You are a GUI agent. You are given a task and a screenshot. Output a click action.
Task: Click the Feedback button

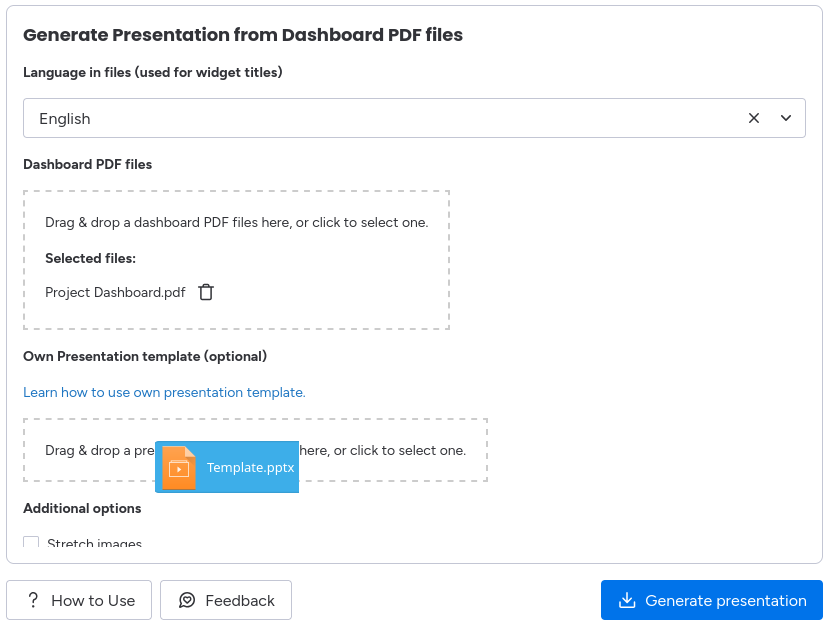tap(226, 600)
